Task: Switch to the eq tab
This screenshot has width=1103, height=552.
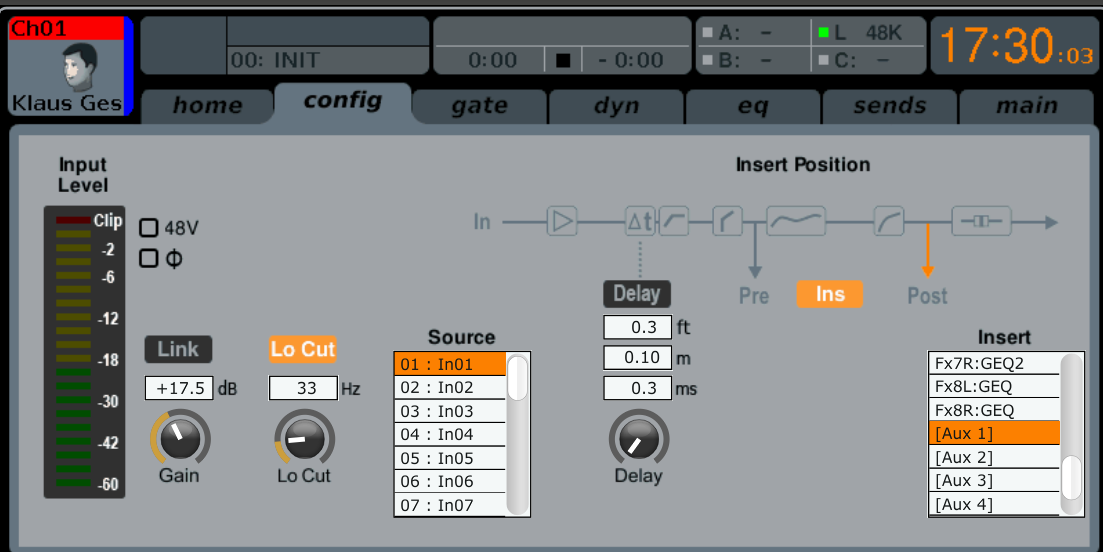Action: (753, 105)
